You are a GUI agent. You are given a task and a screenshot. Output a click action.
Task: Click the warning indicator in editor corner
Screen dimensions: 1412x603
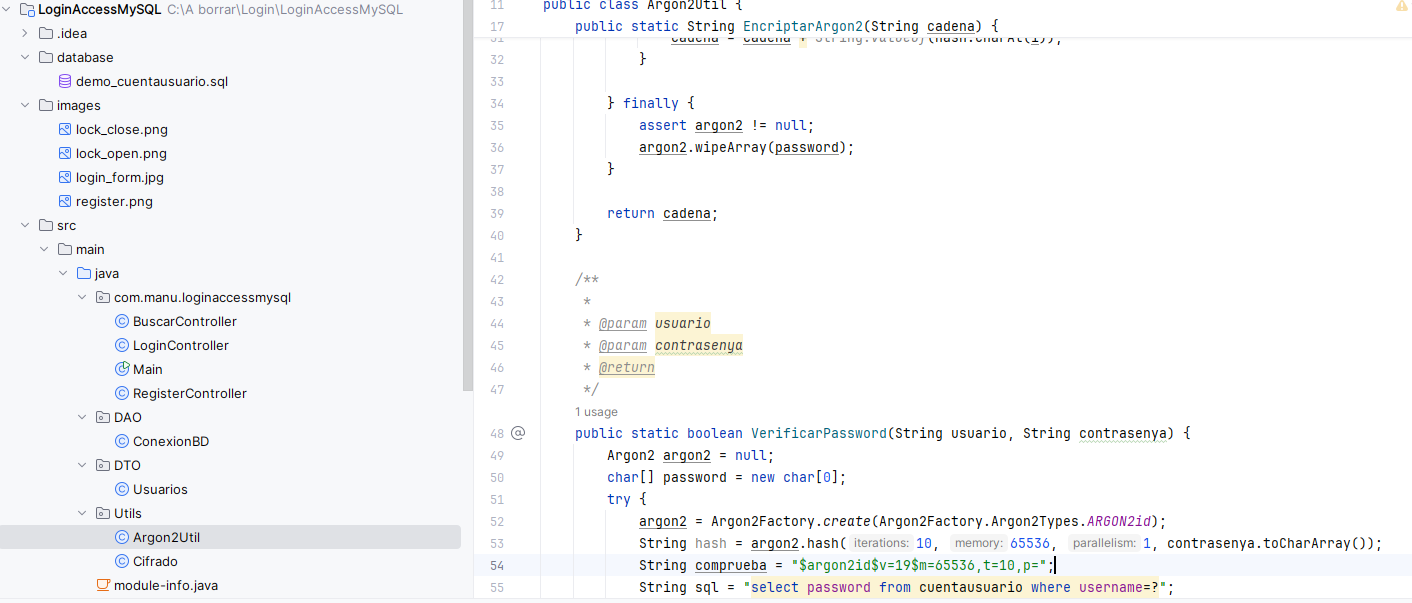[1401, 6]
